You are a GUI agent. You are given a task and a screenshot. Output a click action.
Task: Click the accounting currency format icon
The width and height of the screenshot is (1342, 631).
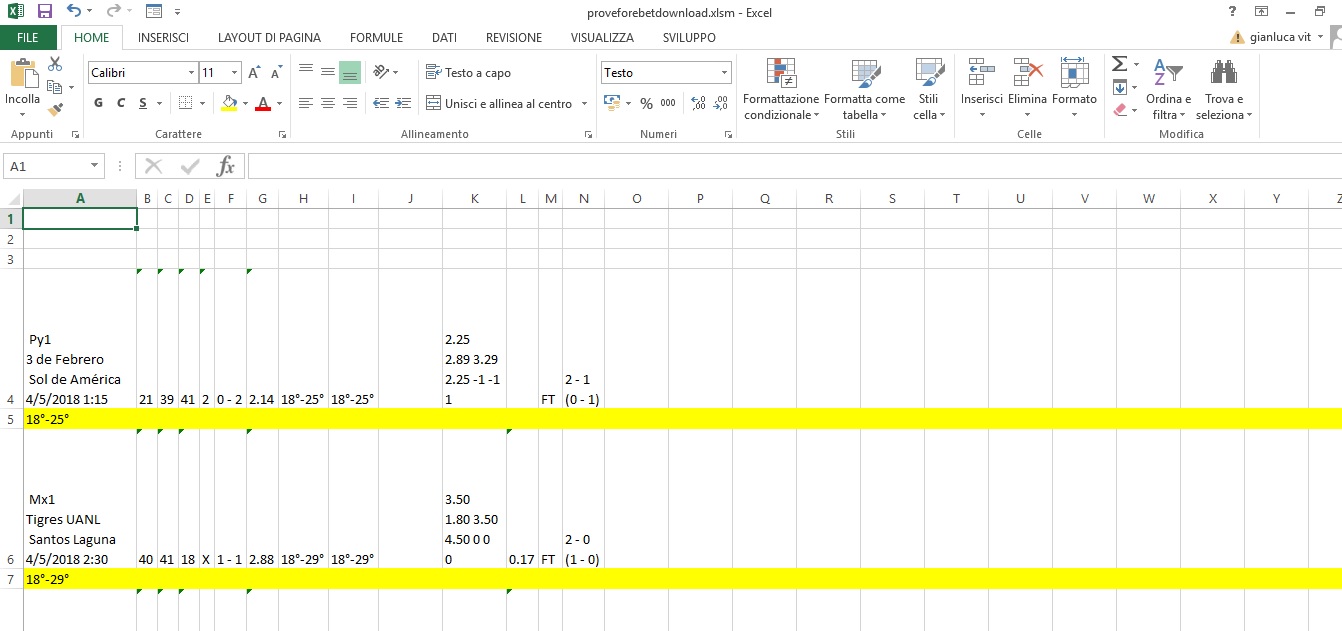[x=612, y=103]
